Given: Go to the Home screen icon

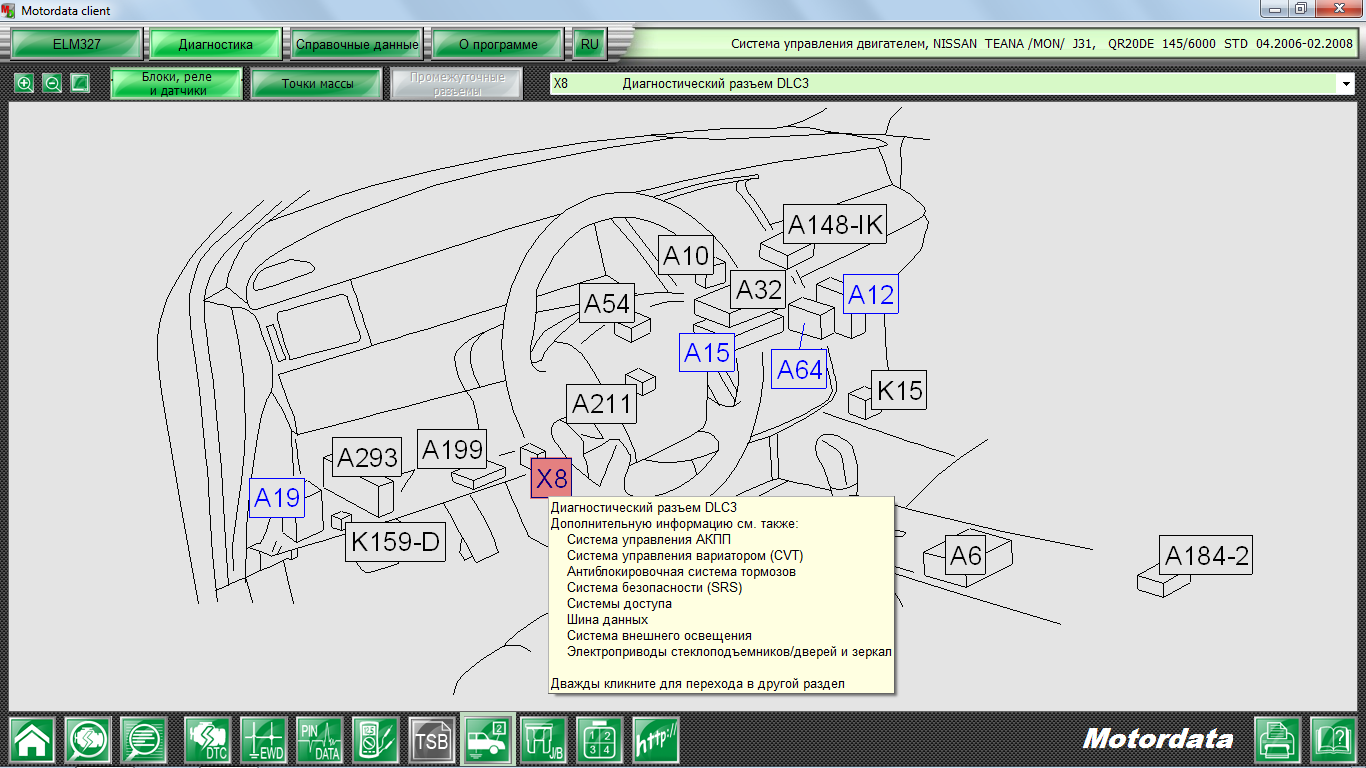Looking at the screenshot, I should (33, 741).
